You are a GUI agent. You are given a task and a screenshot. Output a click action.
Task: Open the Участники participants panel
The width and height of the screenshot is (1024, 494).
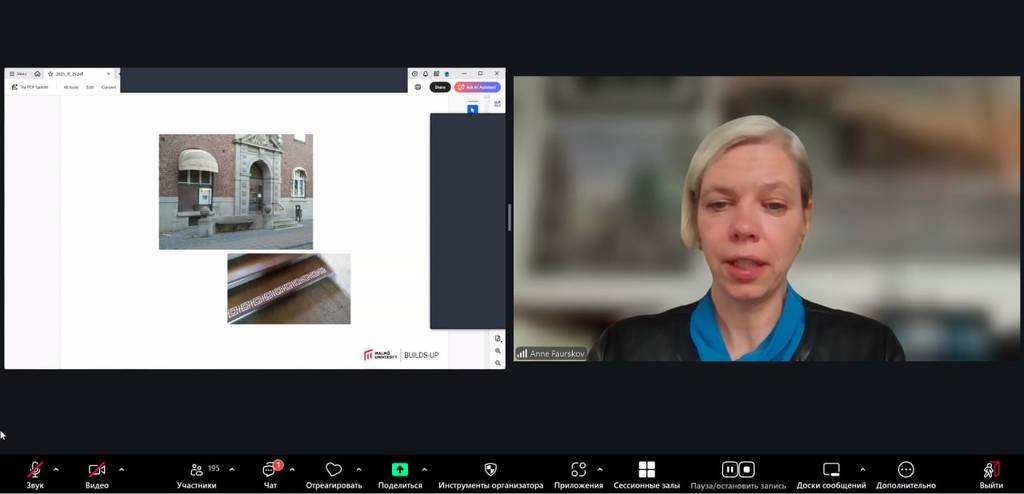point(197,470)
